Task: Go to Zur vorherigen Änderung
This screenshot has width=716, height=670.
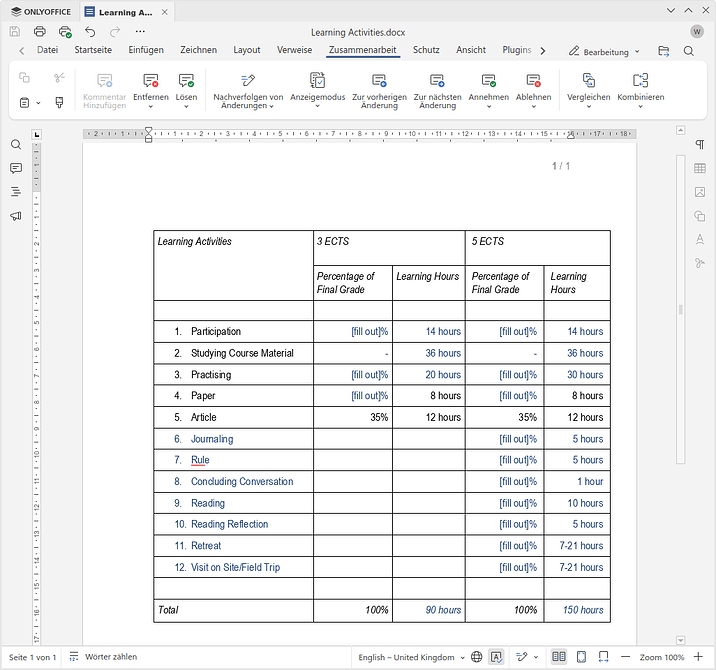Action: point(379,91)
